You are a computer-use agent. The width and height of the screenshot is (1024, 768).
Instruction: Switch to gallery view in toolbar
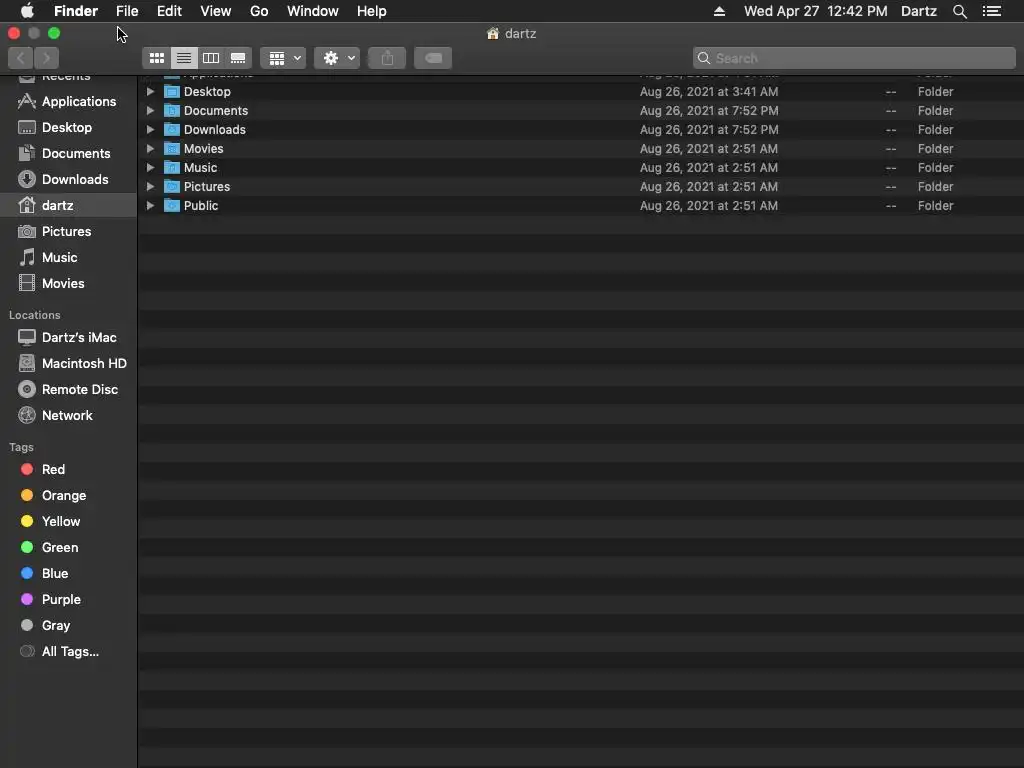(x=238, y=58)
